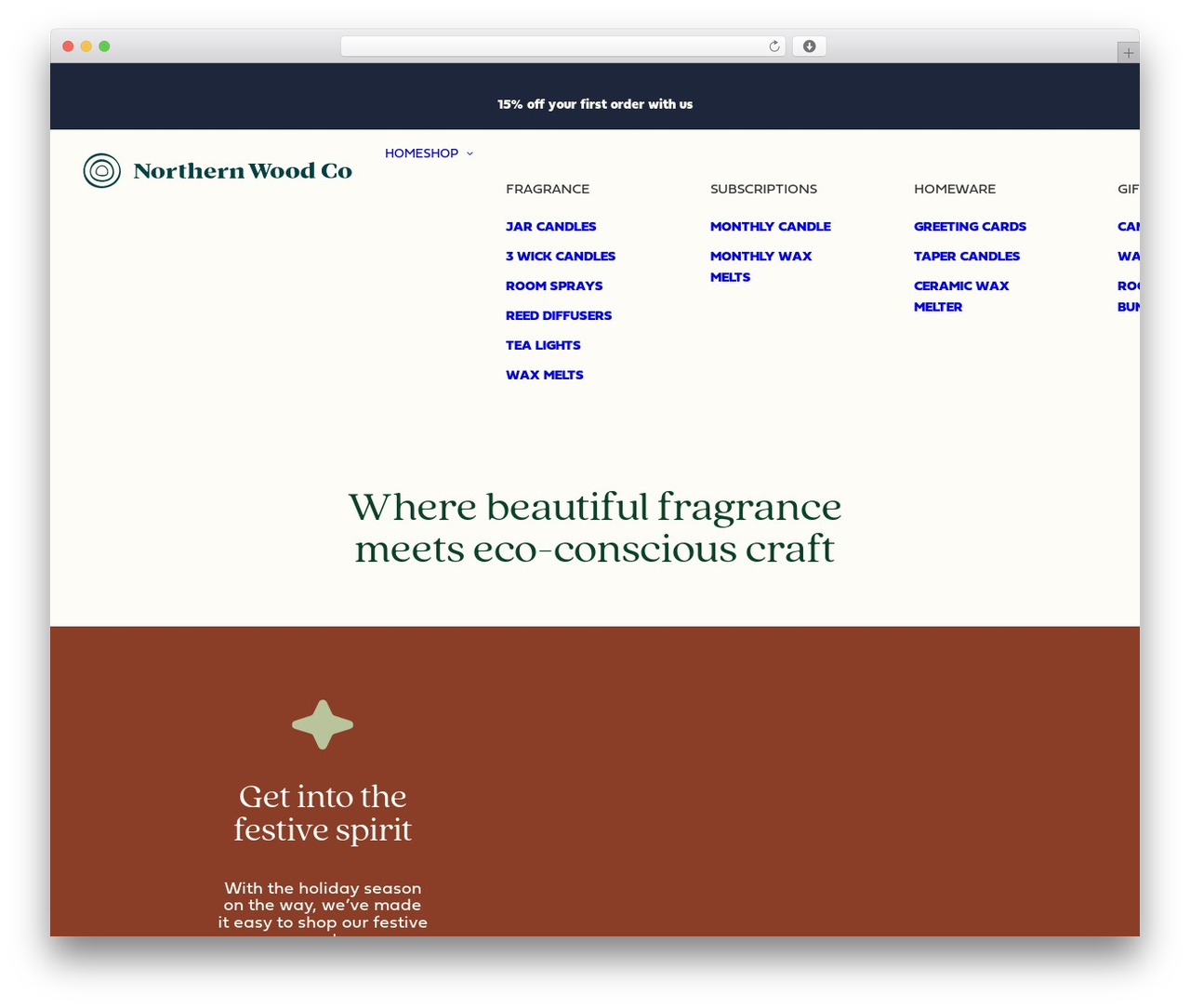Open Greeting Cards link
This screenshot has height=1008, width=1190.
coord(970,226)
